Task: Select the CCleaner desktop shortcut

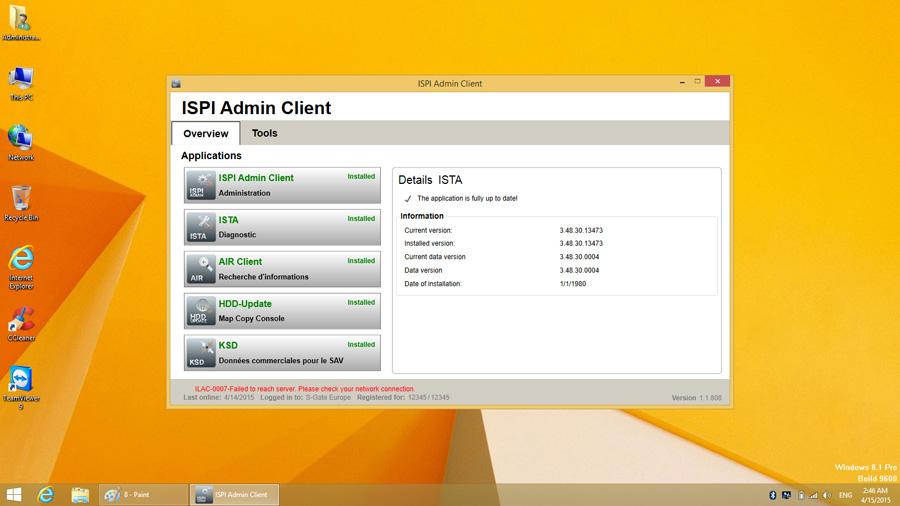Action: (21, 325)
